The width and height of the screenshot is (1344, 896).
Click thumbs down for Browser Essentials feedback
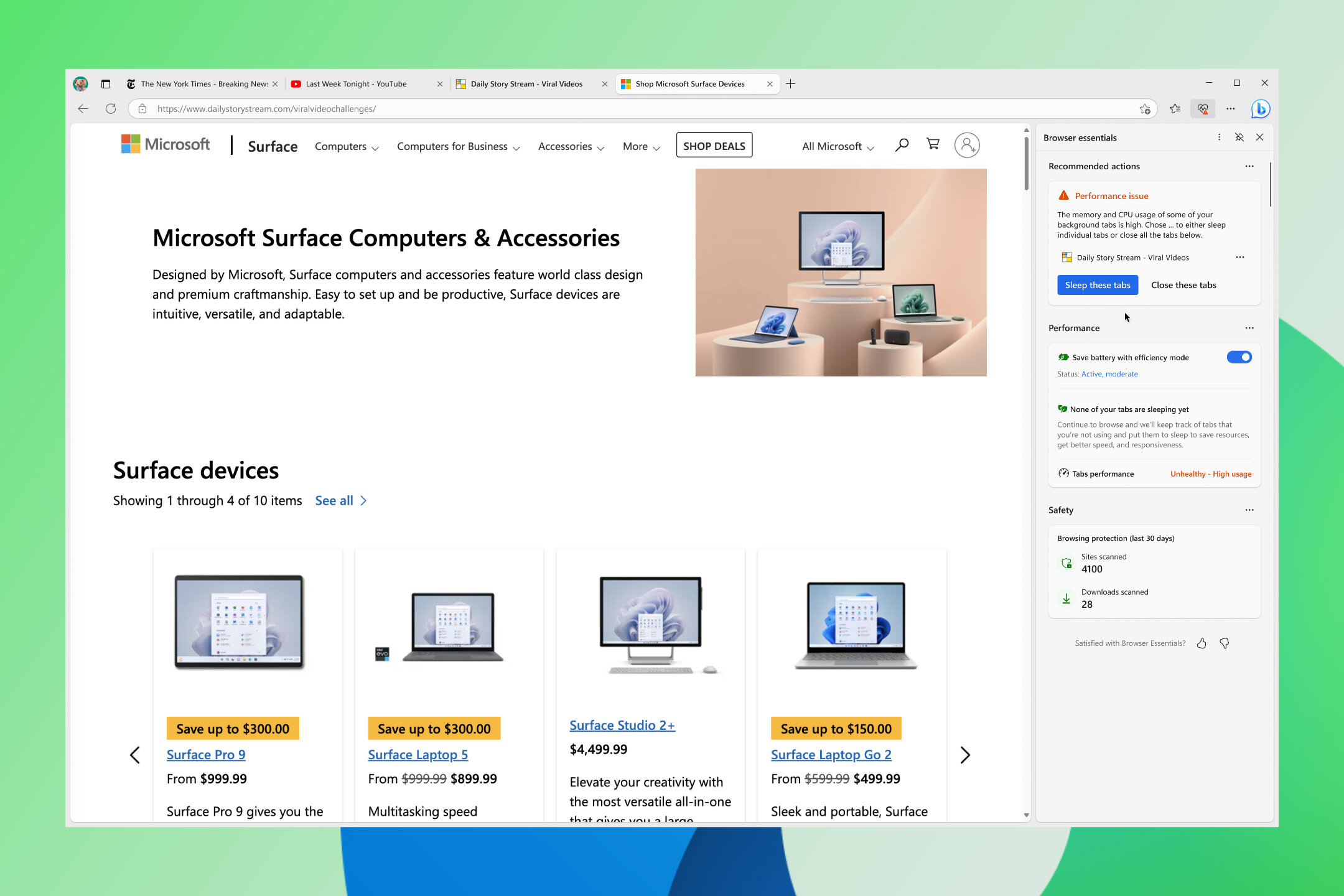(x=1223, y=643)
